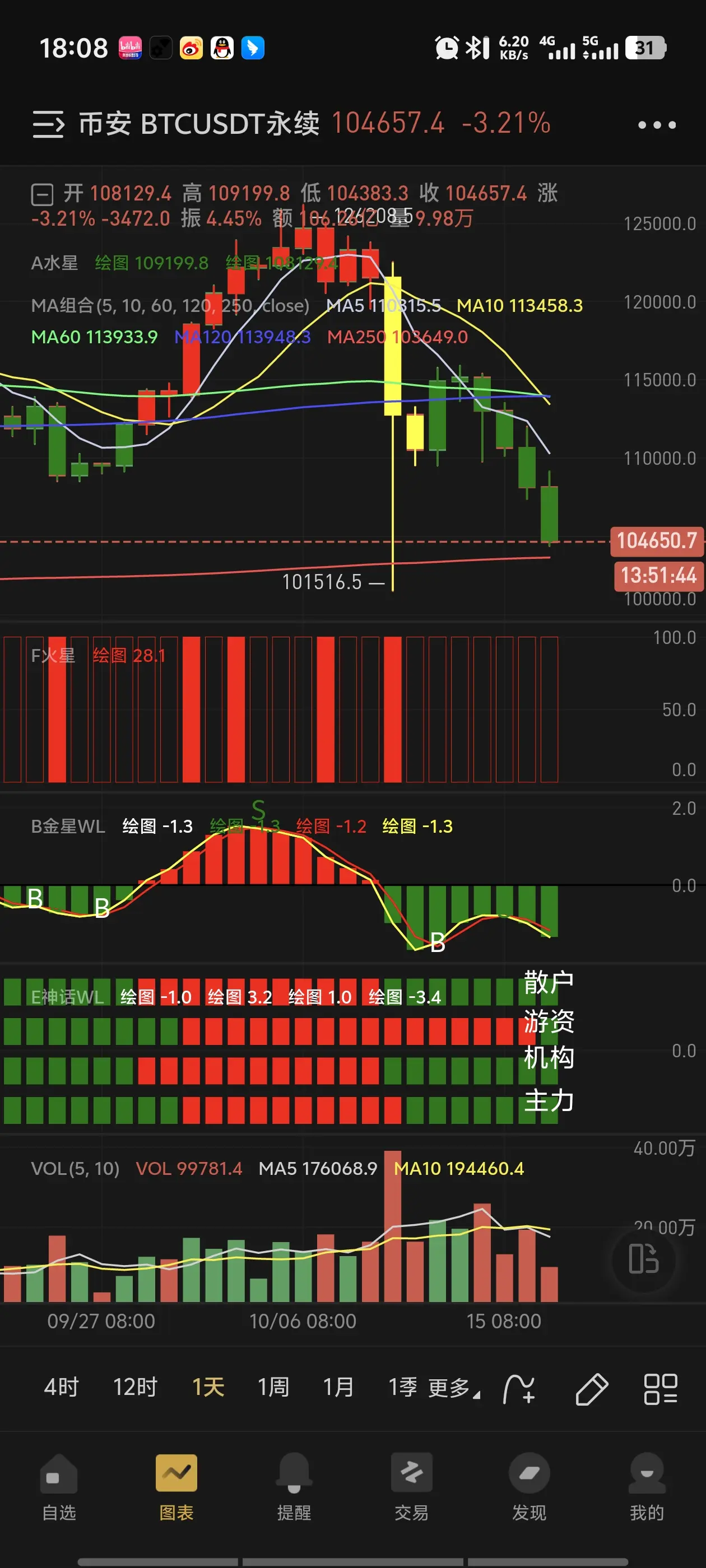This screenshot has width=706, height=1568.
Task: Open the E神话WL indicator label
Action: 68,997
